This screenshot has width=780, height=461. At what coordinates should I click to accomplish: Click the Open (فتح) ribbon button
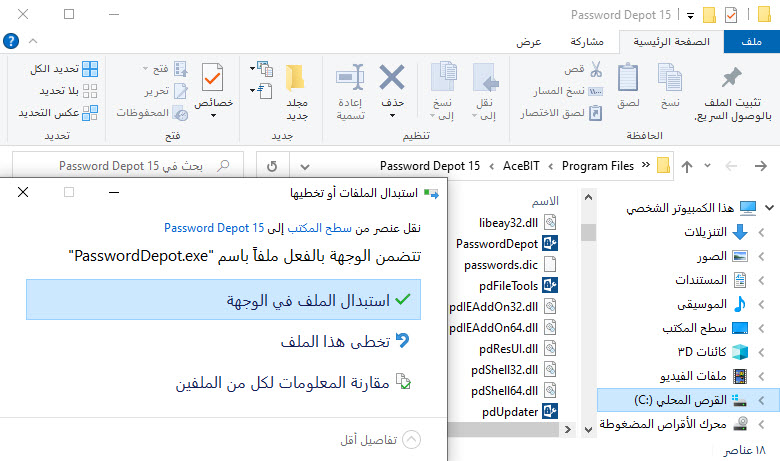pos(166,69)
